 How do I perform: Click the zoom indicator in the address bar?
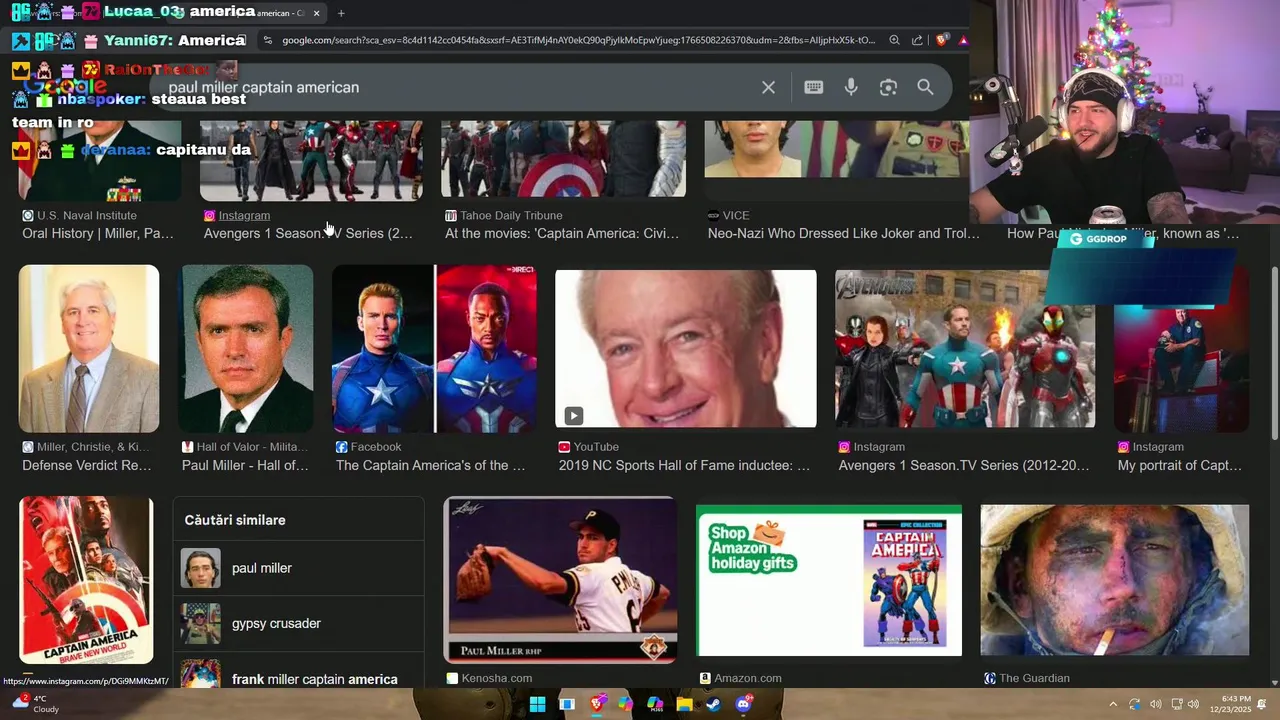coord(894,40)
